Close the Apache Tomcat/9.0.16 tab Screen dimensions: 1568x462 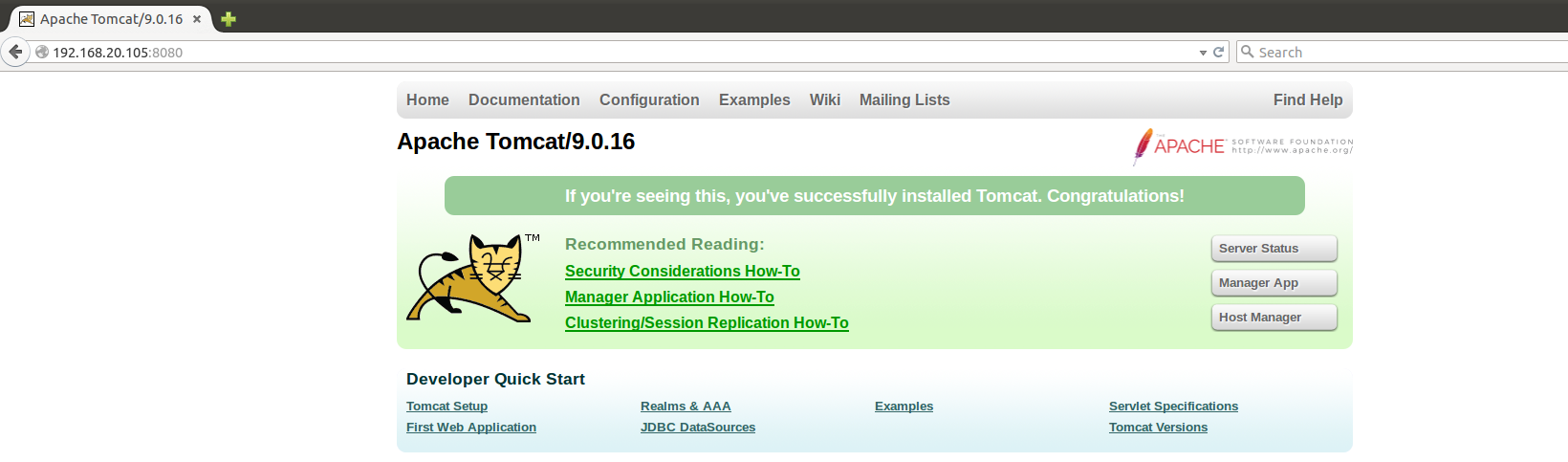click(197, 19)
